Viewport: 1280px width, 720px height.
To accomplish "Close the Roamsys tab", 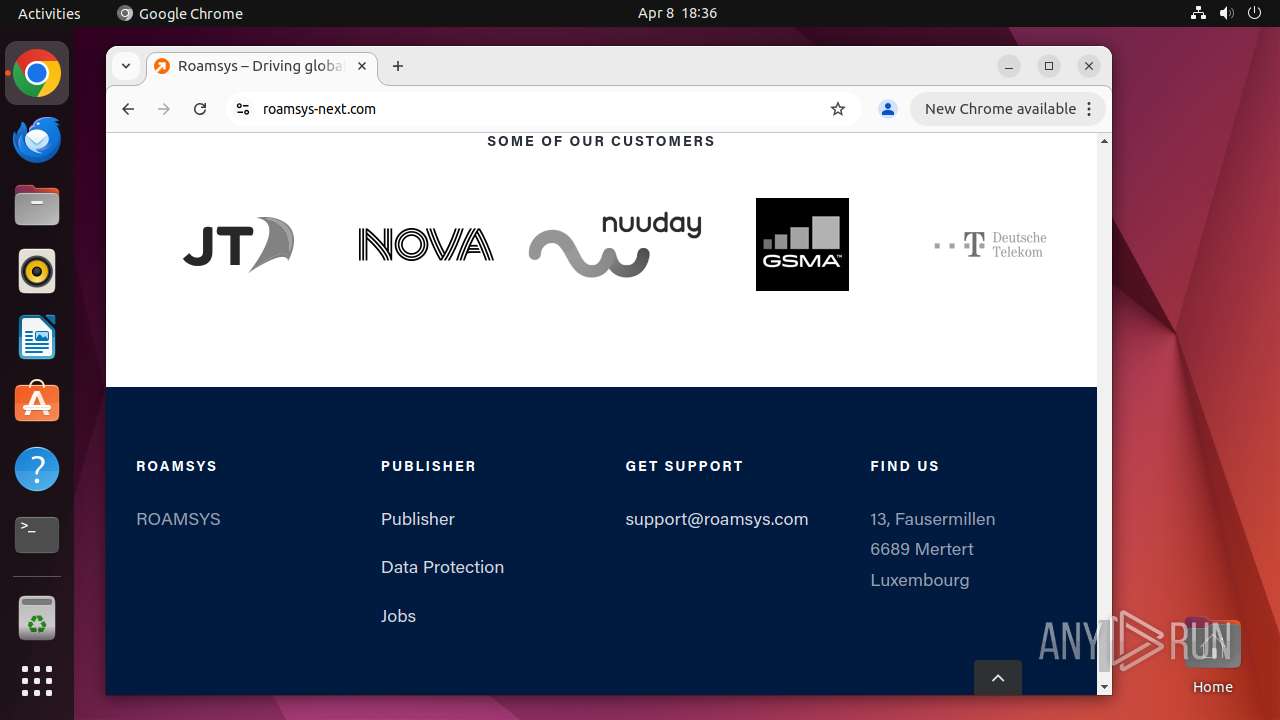I will (362, 66).
